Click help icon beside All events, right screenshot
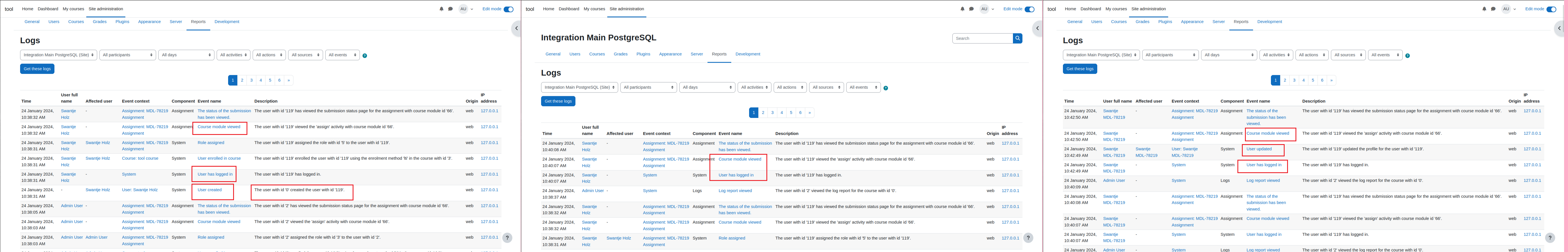This screenshot has width=1568, height=252. 1407,55
